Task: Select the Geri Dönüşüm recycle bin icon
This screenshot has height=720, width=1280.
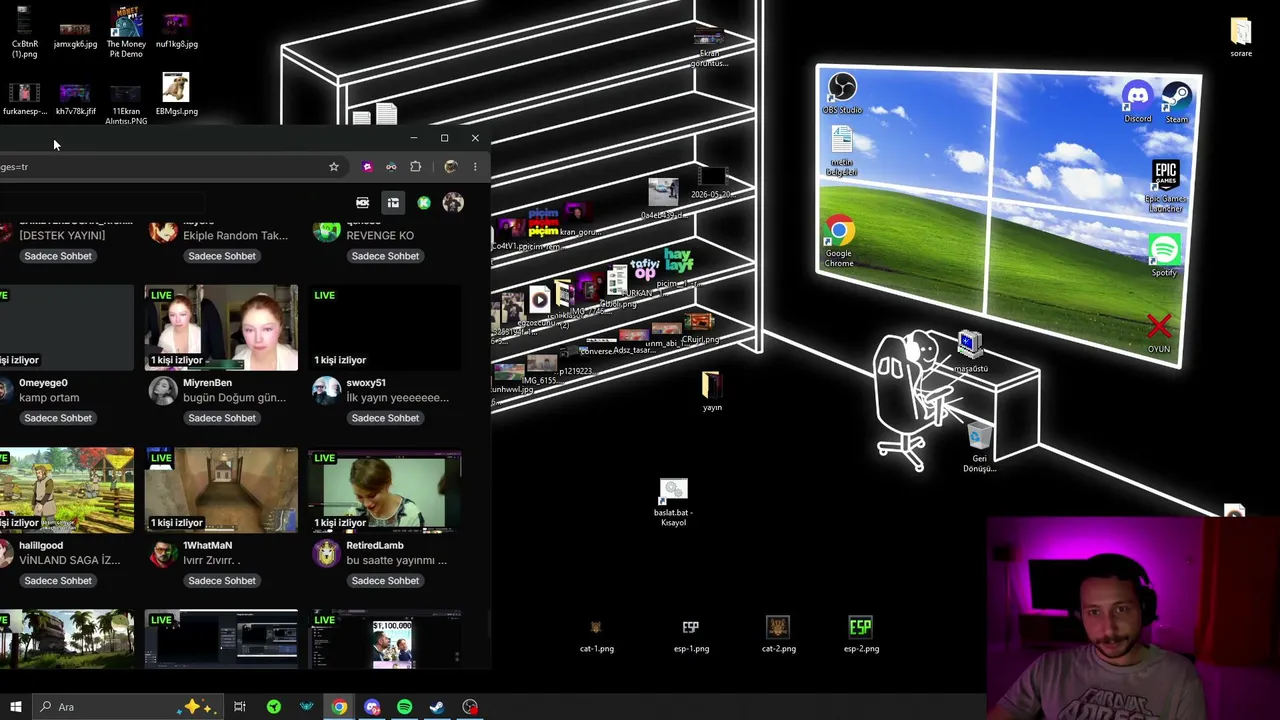Action: 979,447
